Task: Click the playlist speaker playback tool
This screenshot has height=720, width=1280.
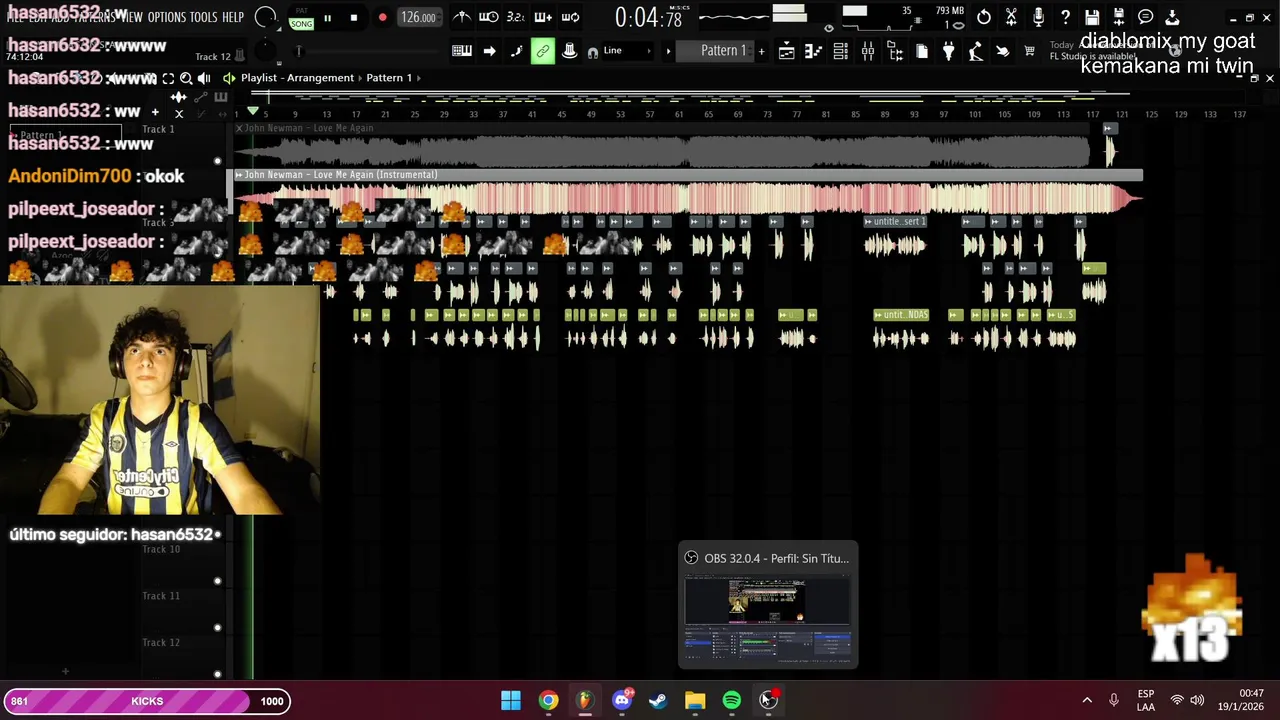Action: 204,78
